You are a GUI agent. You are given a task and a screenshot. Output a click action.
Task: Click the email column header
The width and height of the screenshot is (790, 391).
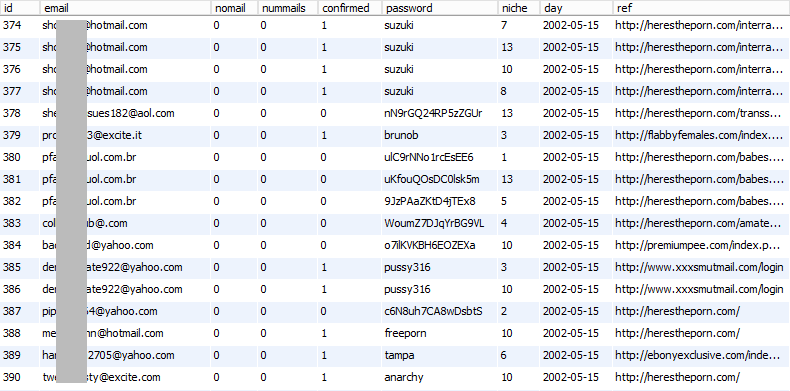click(x=125, y=8)
